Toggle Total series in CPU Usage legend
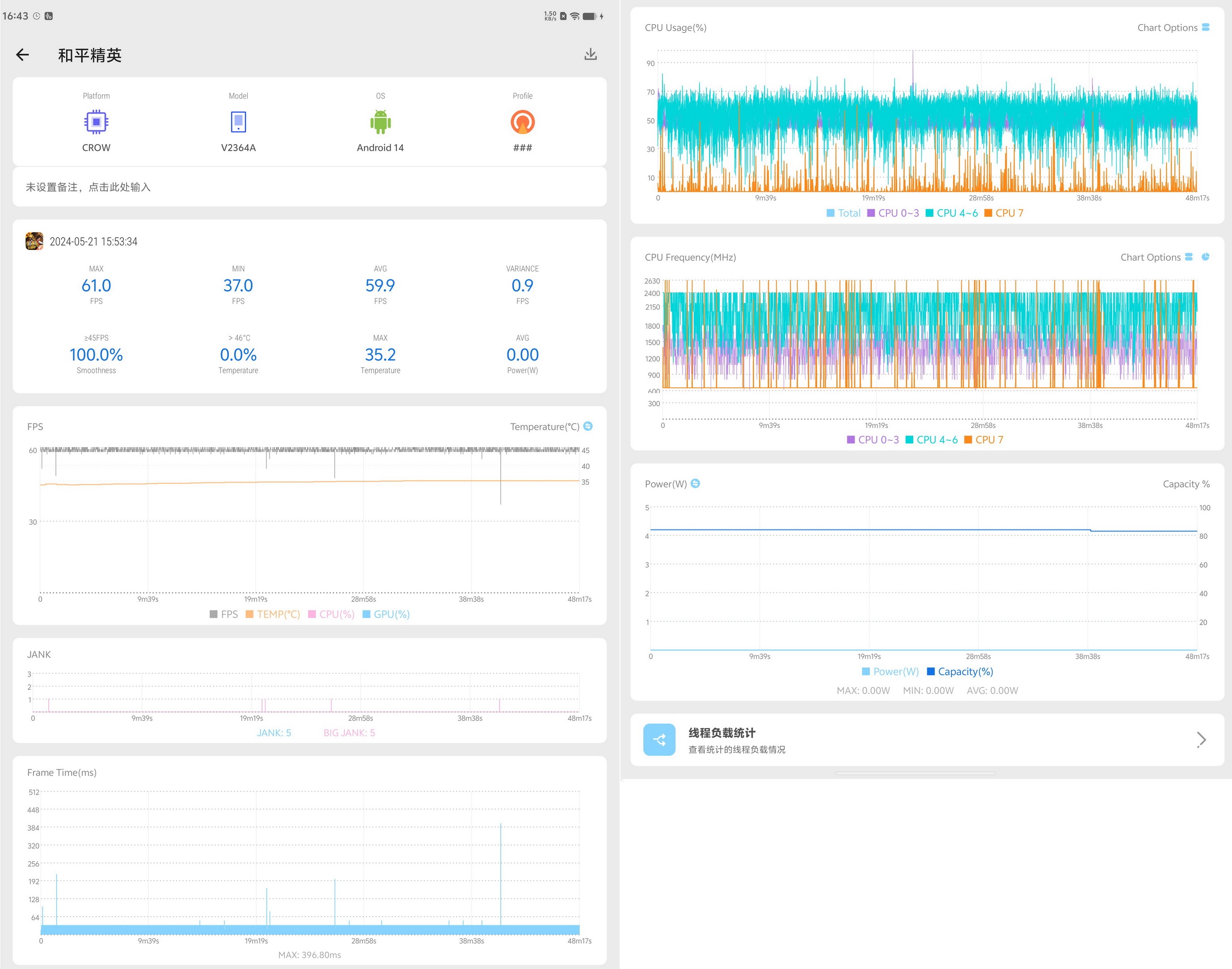This screenshot has width=1232, height=969. (x=844, y=213)
